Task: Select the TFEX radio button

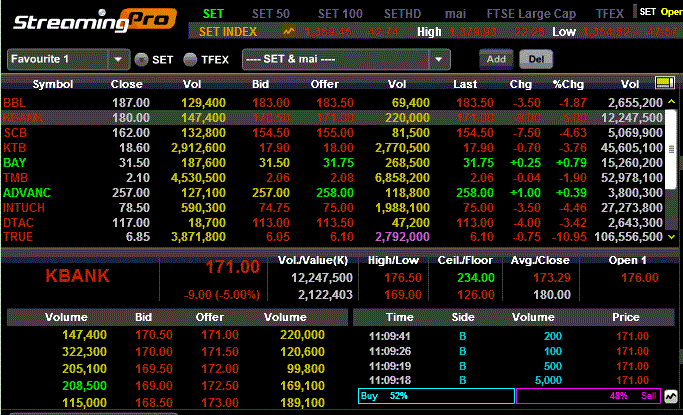Action: coord(190,59)
